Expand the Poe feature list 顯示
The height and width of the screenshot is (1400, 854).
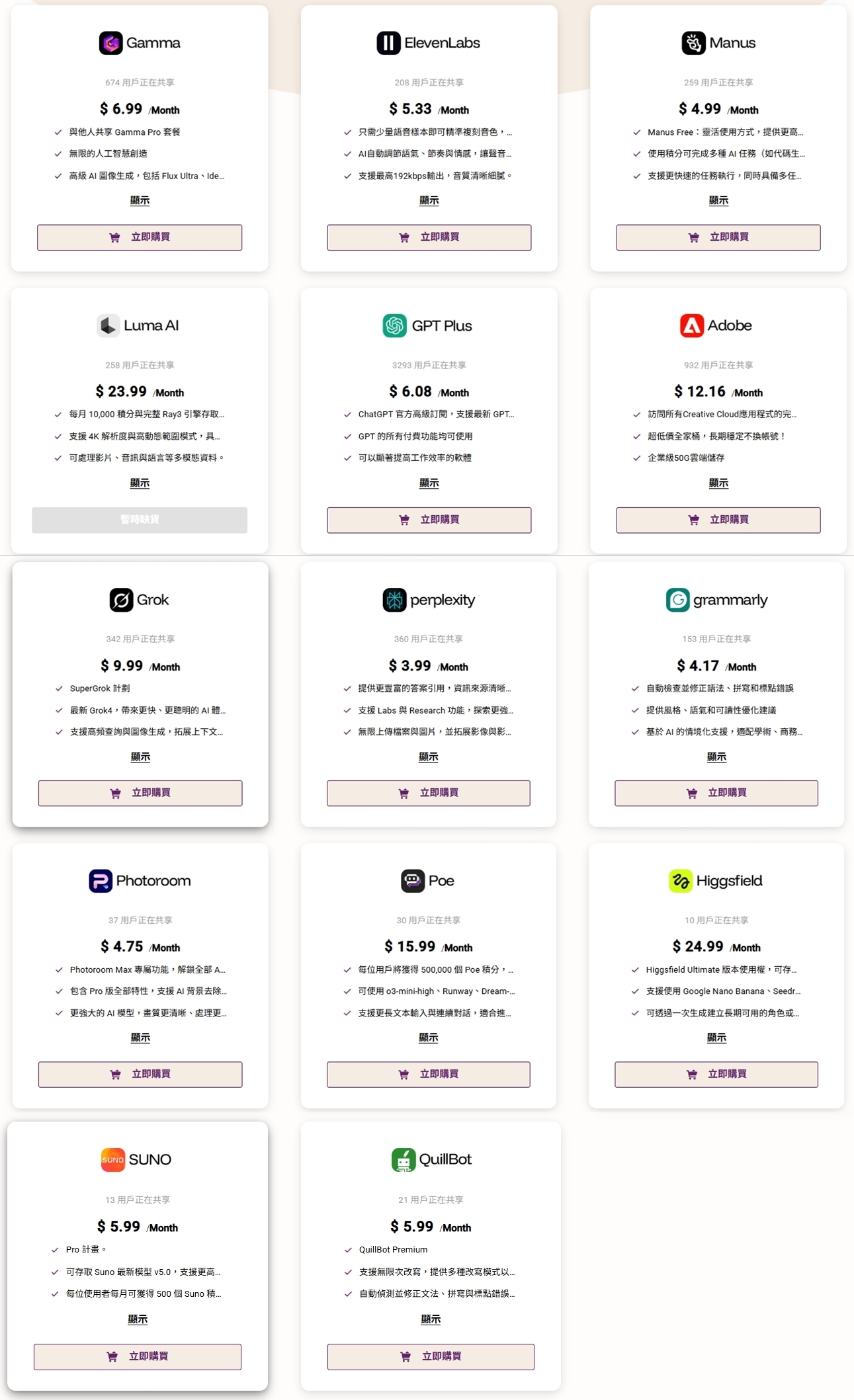(428, 1038)
